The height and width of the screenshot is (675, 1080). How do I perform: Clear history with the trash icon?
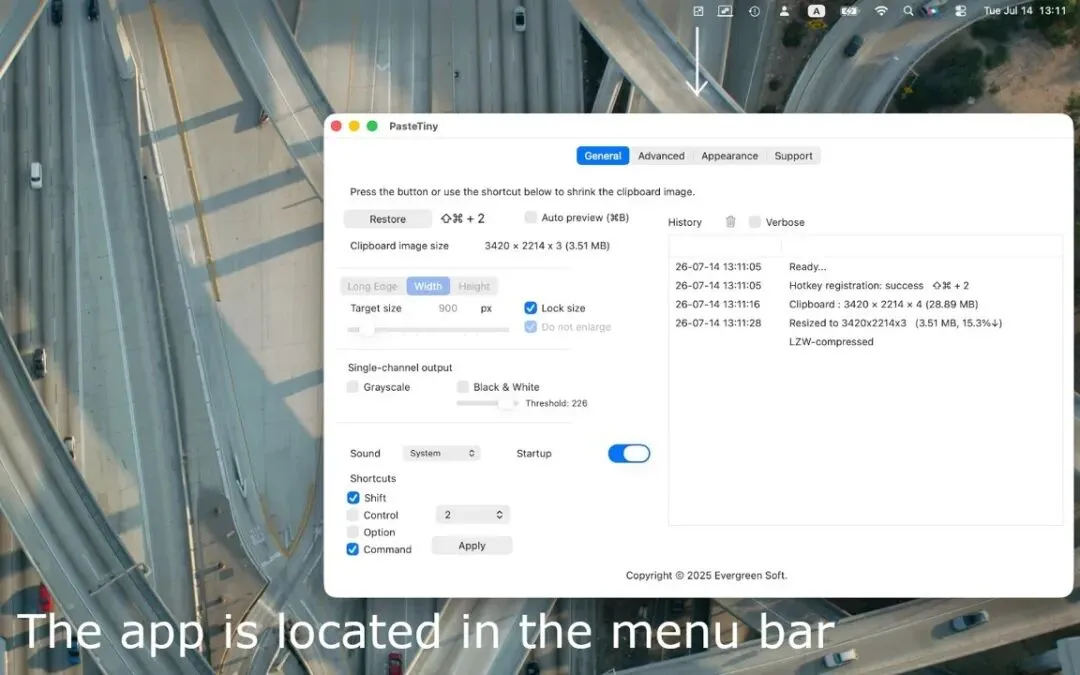coord(731,222)
